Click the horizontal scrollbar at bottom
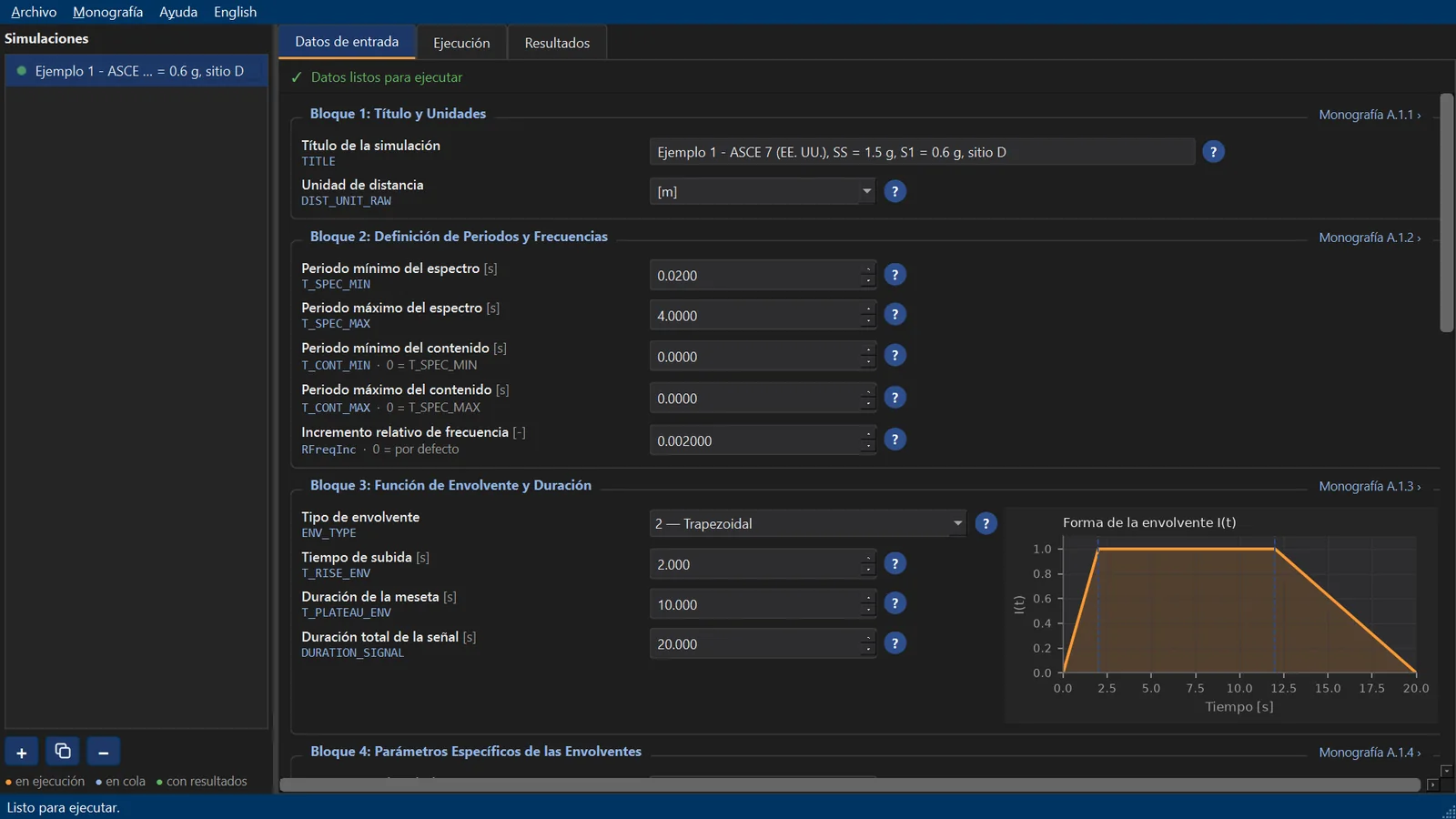 coord(850,784)
